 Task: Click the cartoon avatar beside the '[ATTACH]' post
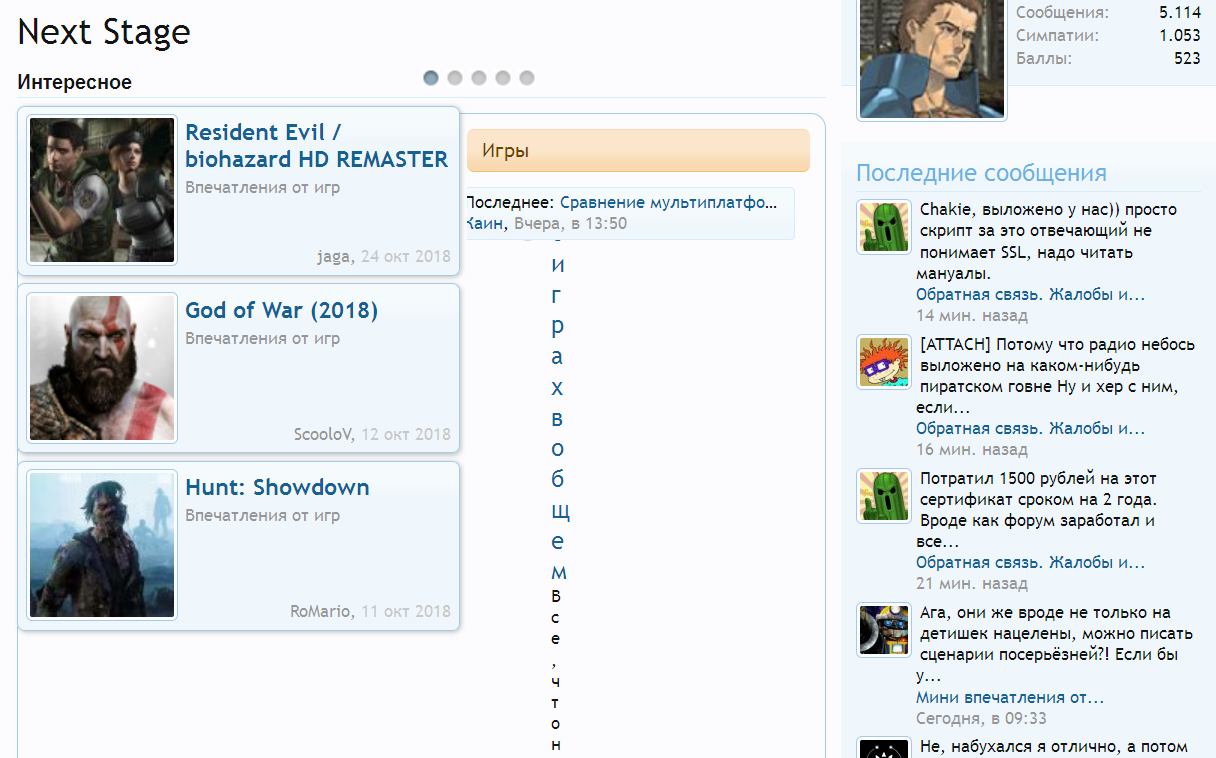coord(884,361)
